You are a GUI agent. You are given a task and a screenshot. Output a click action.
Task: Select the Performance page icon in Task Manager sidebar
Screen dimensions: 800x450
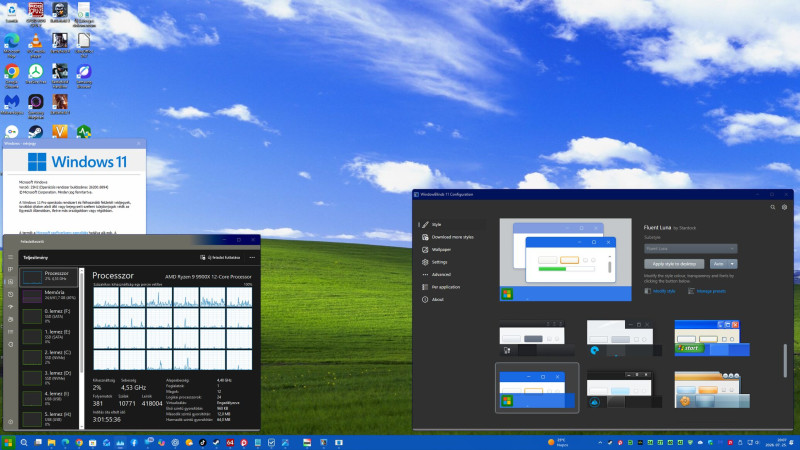point(10,282)
